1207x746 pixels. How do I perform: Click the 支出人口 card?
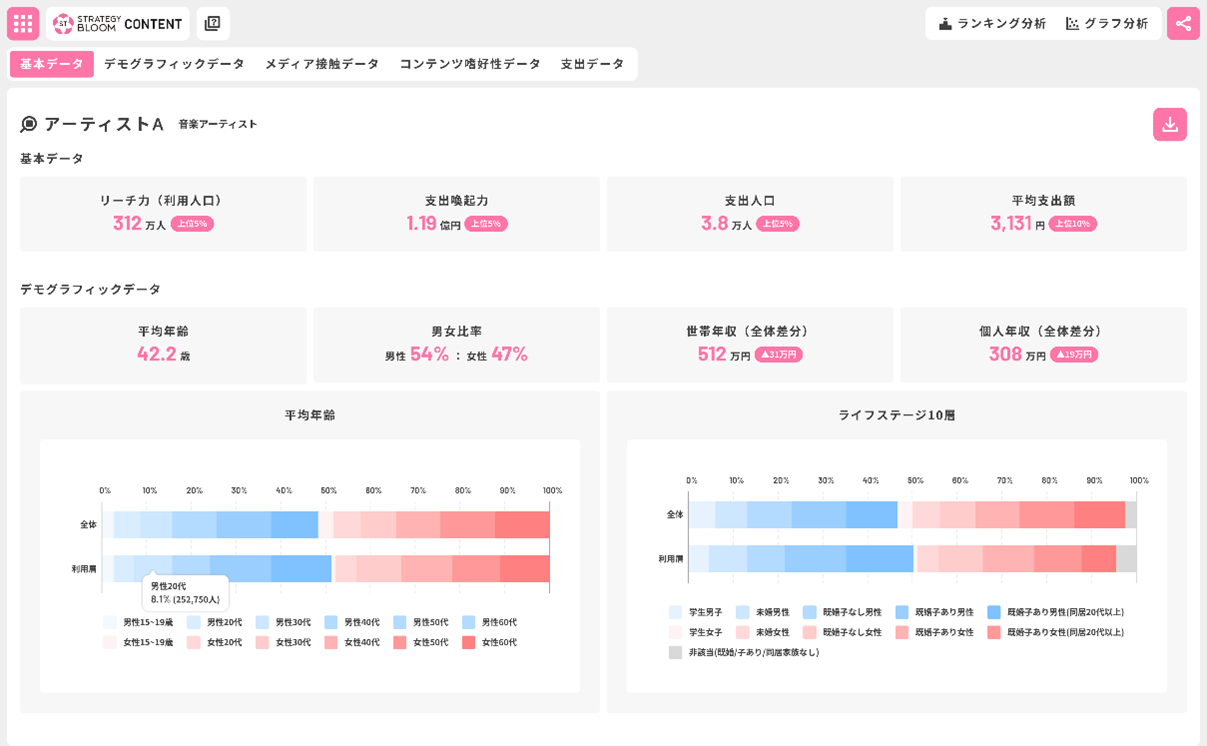pos(750,214)
